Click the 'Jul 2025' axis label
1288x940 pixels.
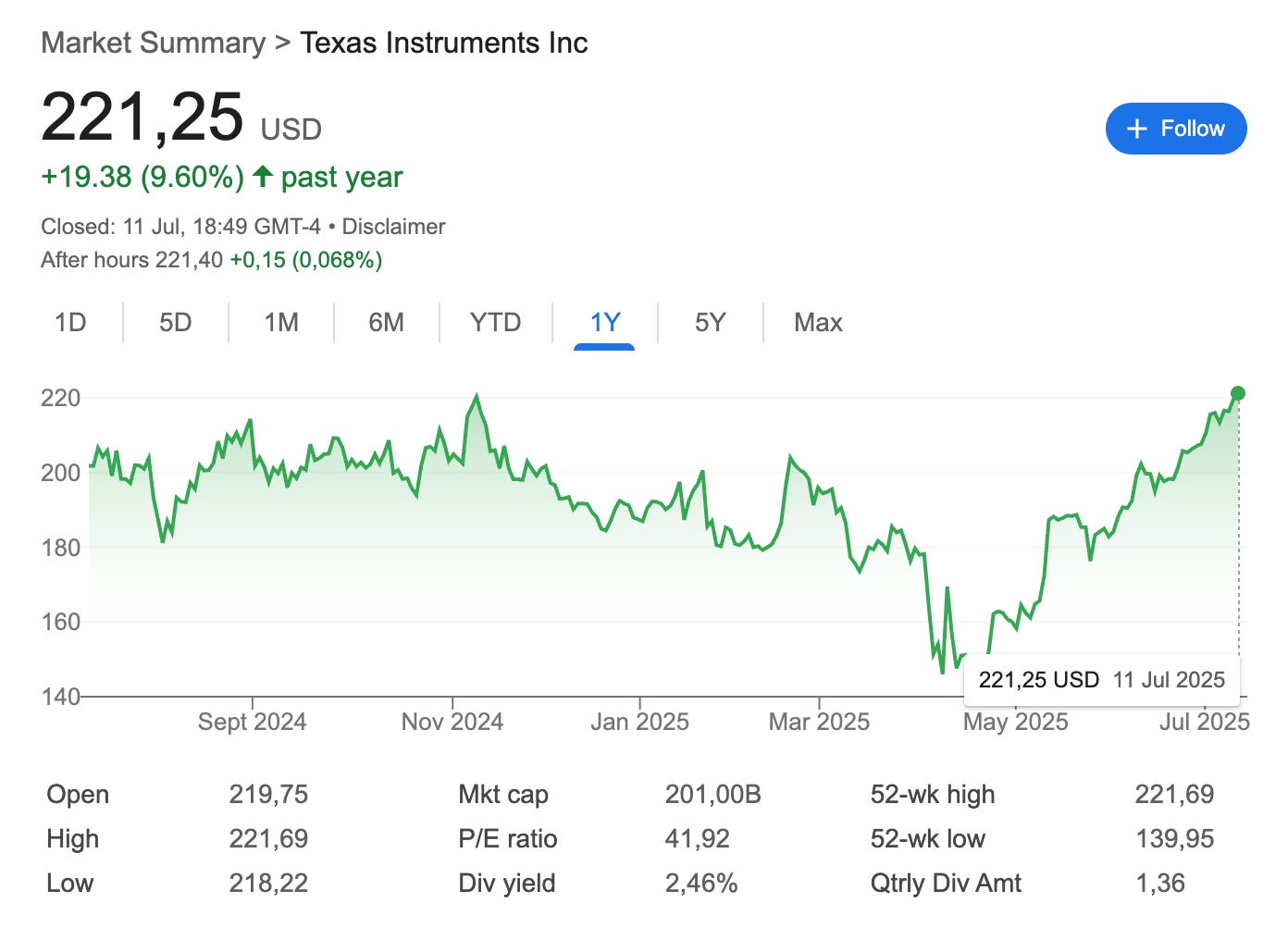1204,723
